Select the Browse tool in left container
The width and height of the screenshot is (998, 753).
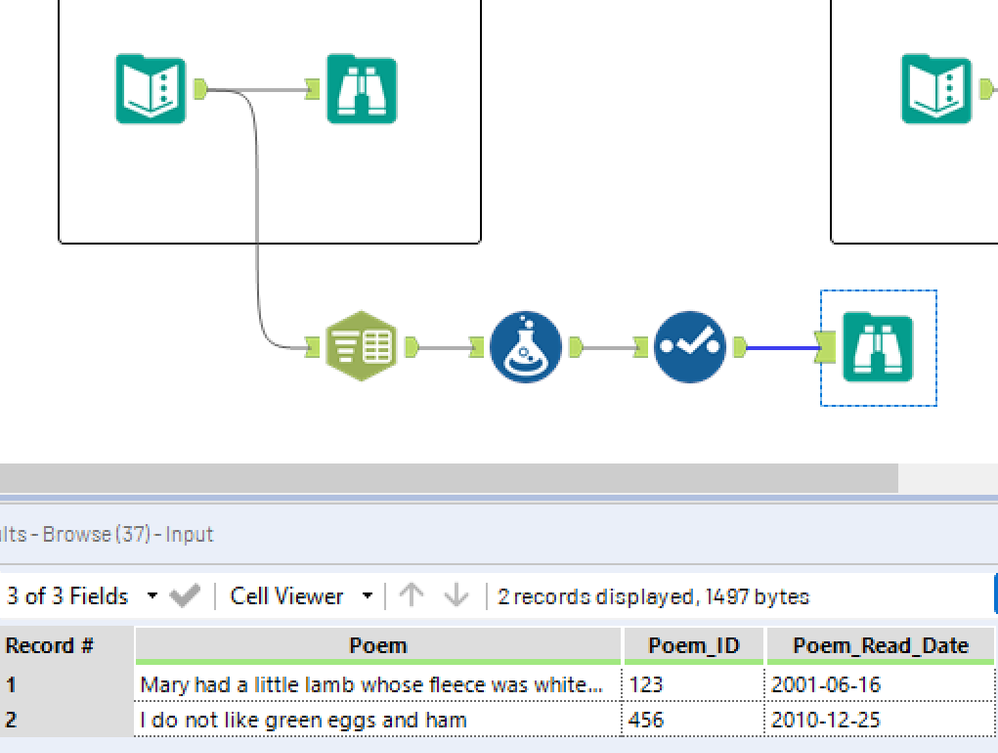coord(362,88)
